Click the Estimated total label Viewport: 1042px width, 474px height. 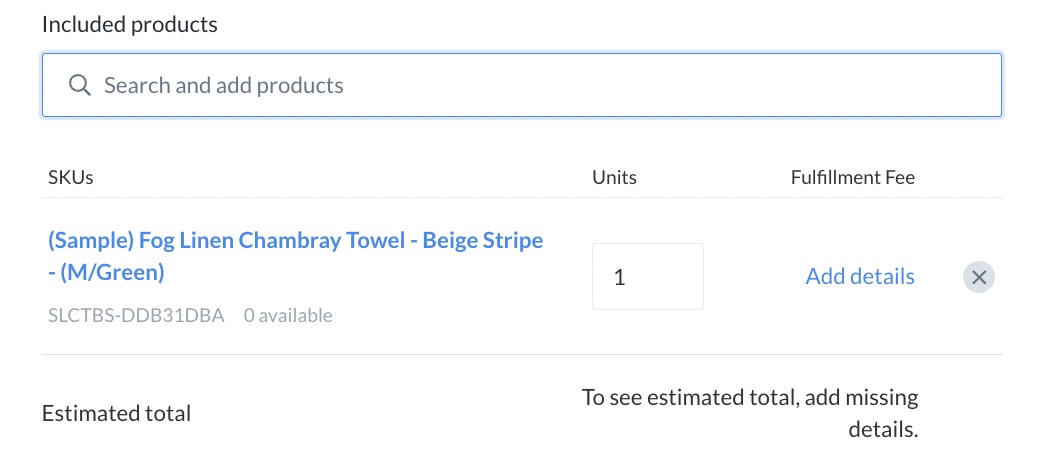click(x=116, y=414)
